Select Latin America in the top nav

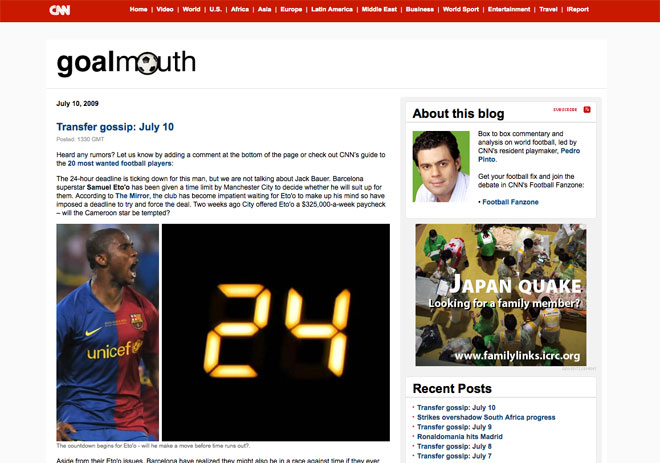(x=332, y=9)
